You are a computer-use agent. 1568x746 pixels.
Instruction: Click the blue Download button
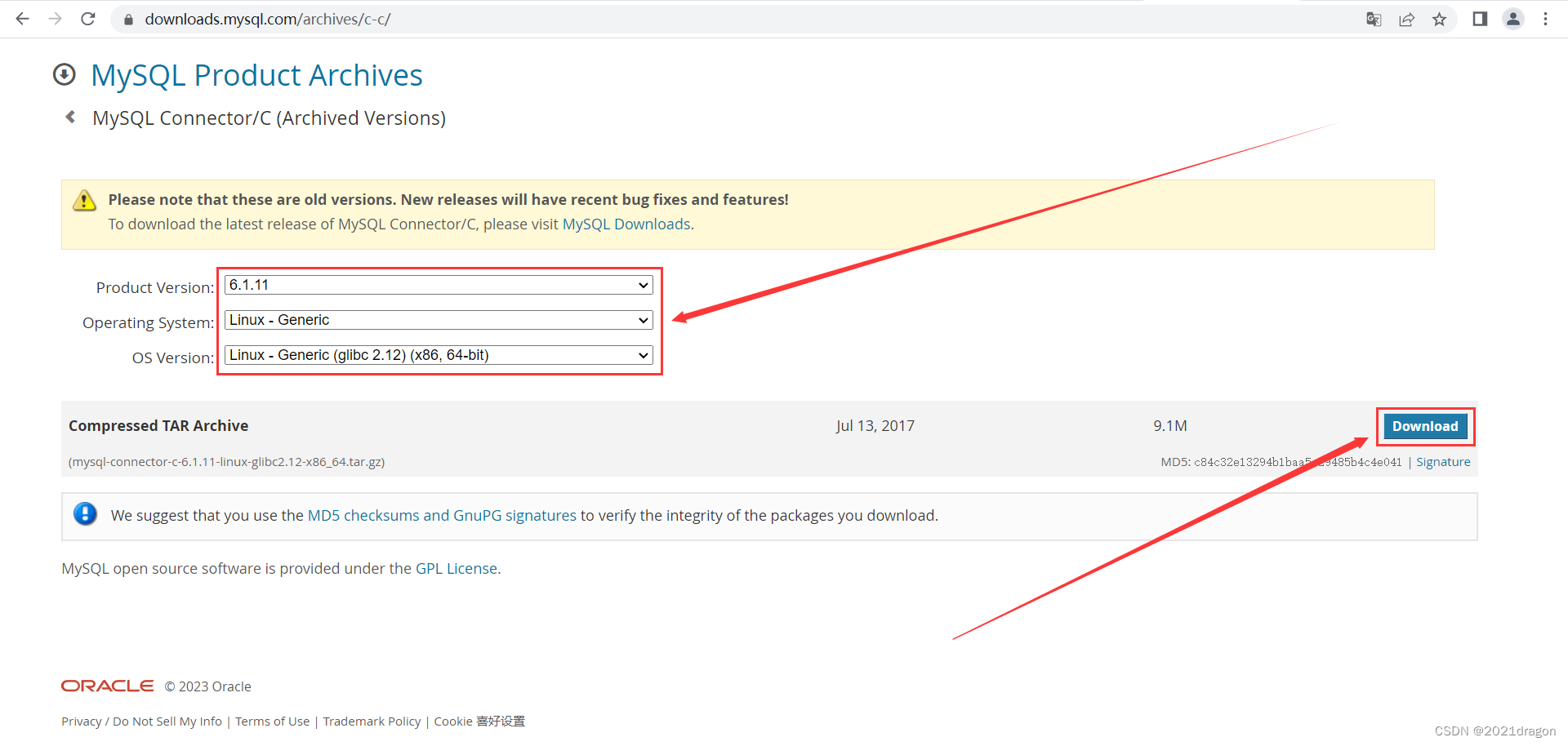(1425, 426)
